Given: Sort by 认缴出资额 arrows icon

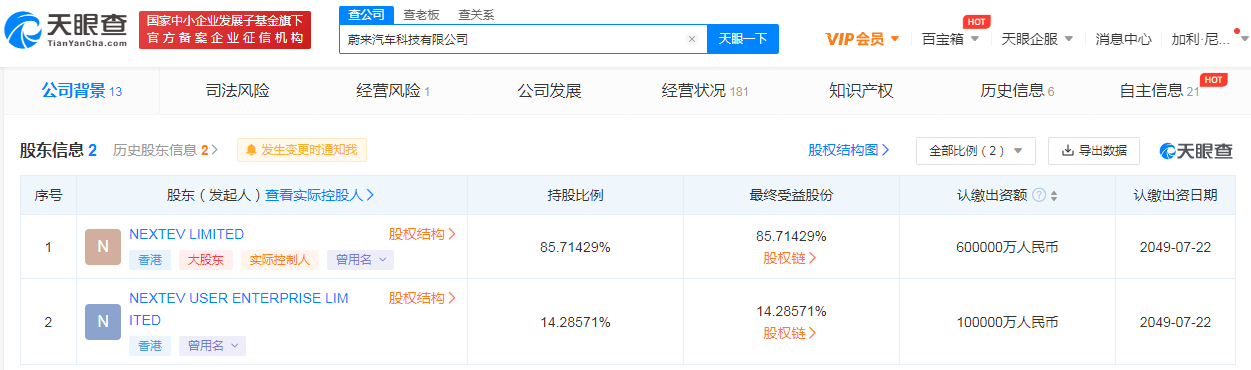Looking at the screenshot, I should click(1053, 195).
